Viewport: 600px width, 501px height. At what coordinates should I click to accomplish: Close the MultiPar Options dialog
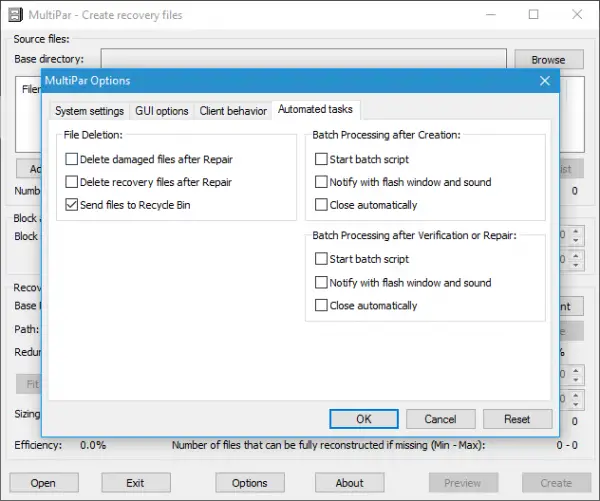tap(545, 81)
